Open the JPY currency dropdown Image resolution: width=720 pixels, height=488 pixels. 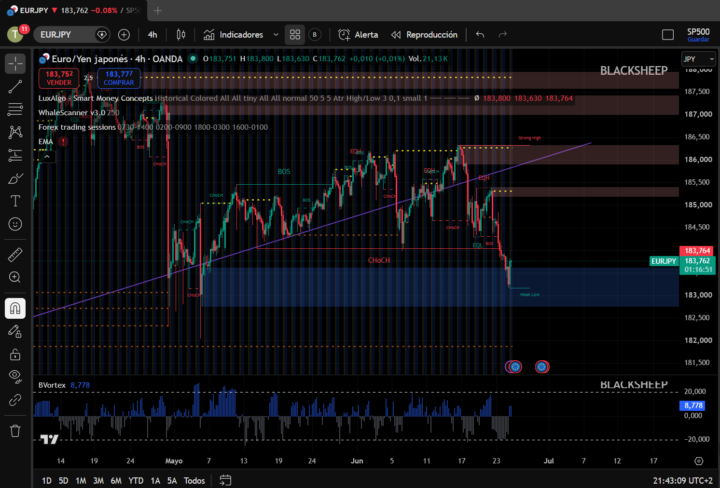698,59
